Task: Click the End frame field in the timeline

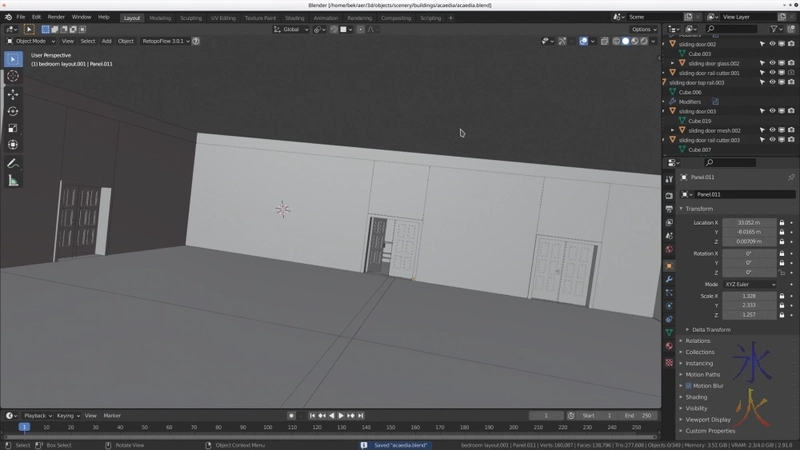Action: click(x=637, y=415)
